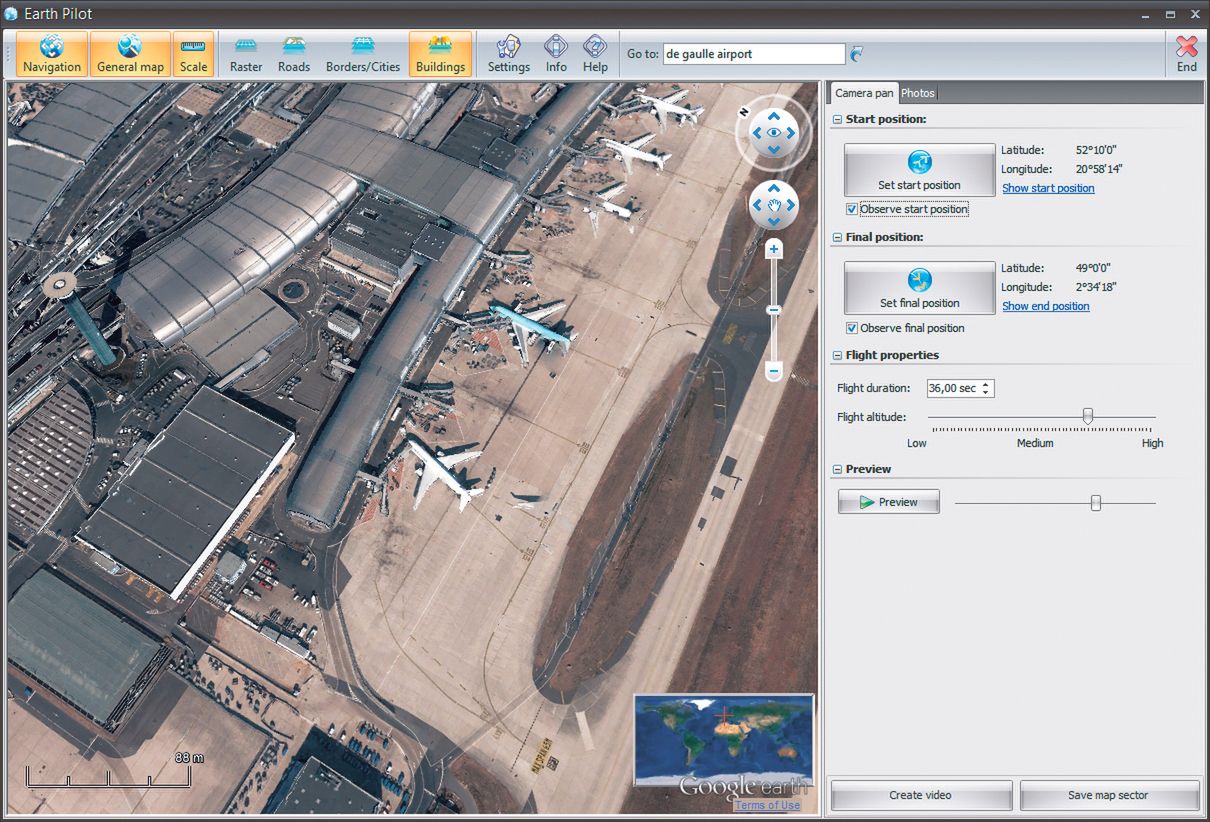1210x822 pixels.
Task: Click the zoom in plus on map
Action: pos(773,249)
